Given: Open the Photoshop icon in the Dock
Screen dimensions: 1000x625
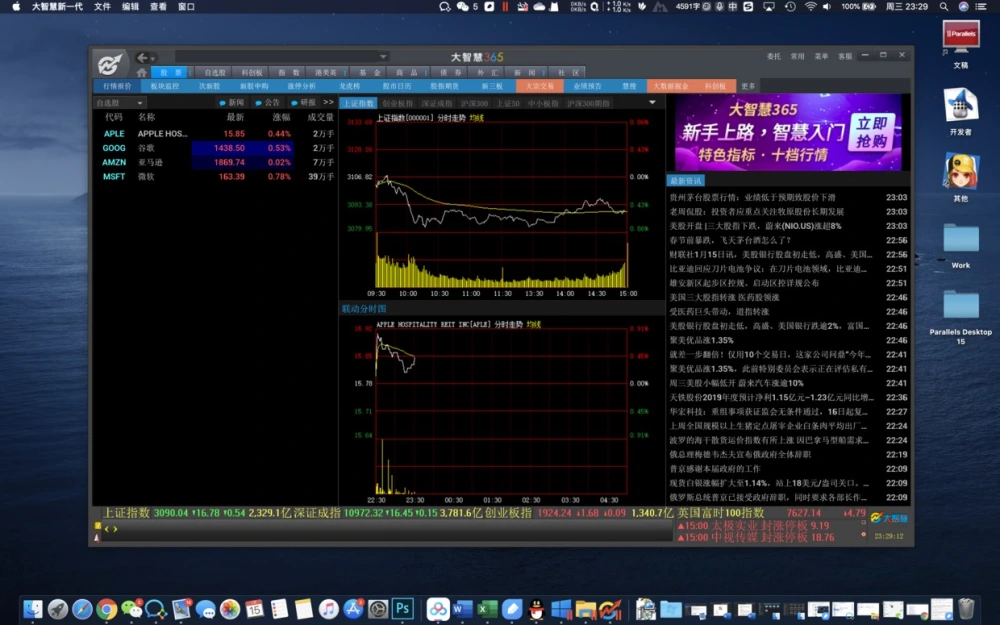Looking at the screenshot, I should click(x=402, y=608).
